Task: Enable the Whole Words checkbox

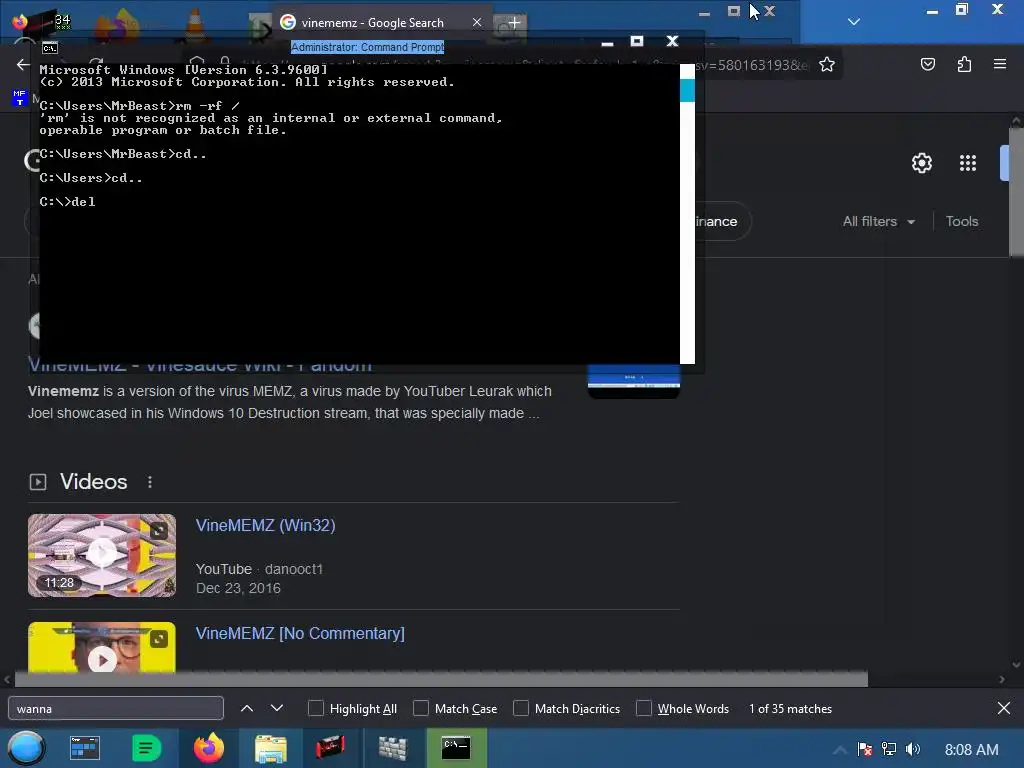Action: click(644, 708)
